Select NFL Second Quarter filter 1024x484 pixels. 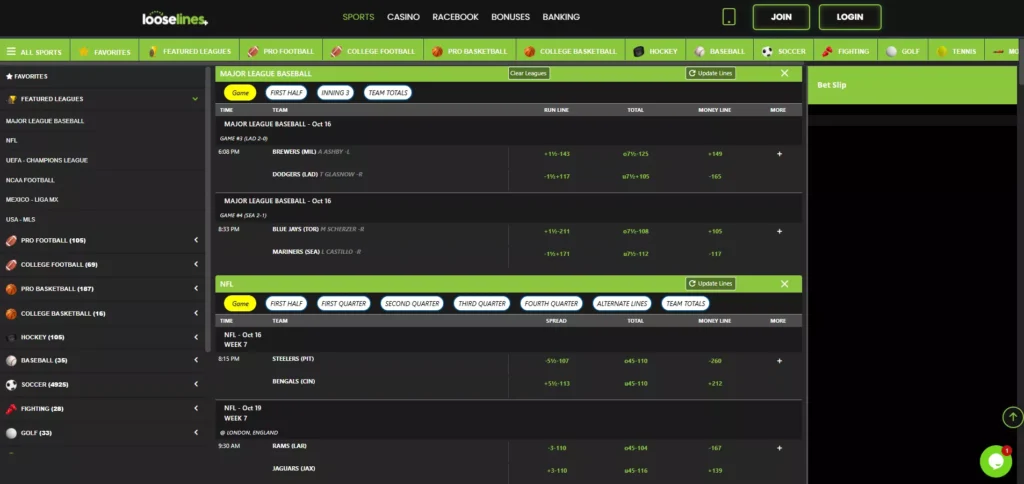[x=412, y=303]
